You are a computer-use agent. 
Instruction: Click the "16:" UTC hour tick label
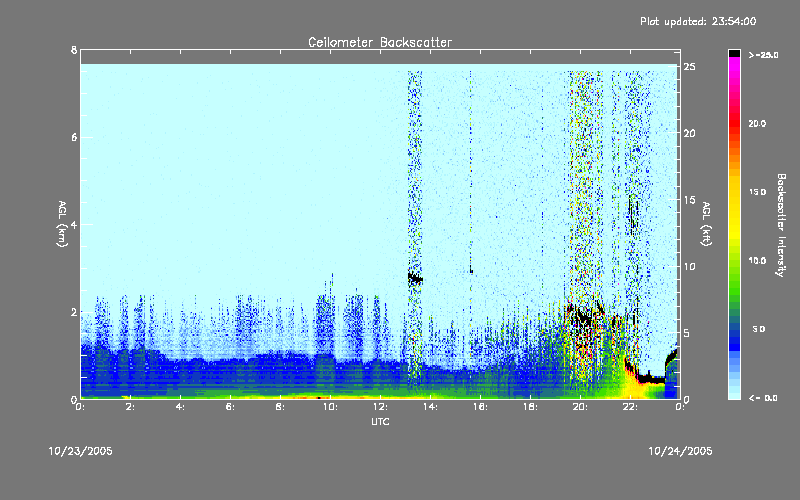click(480, 407)
